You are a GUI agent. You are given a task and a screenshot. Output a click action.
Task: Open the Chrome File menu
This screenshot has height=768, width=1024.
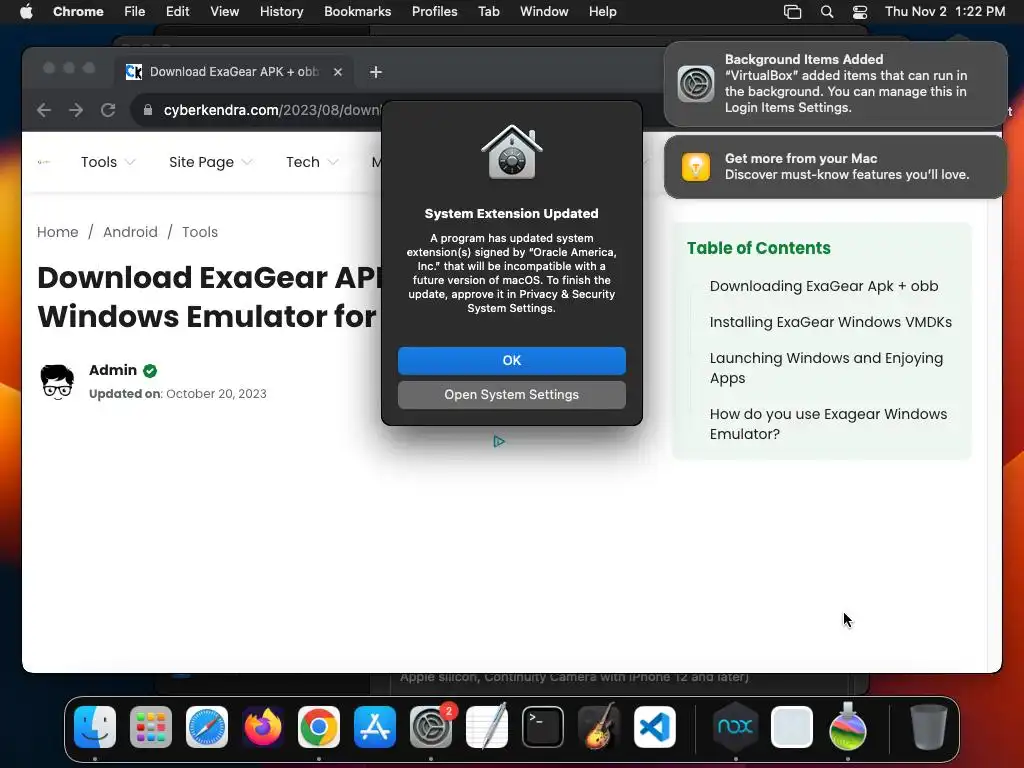point(135,12)
